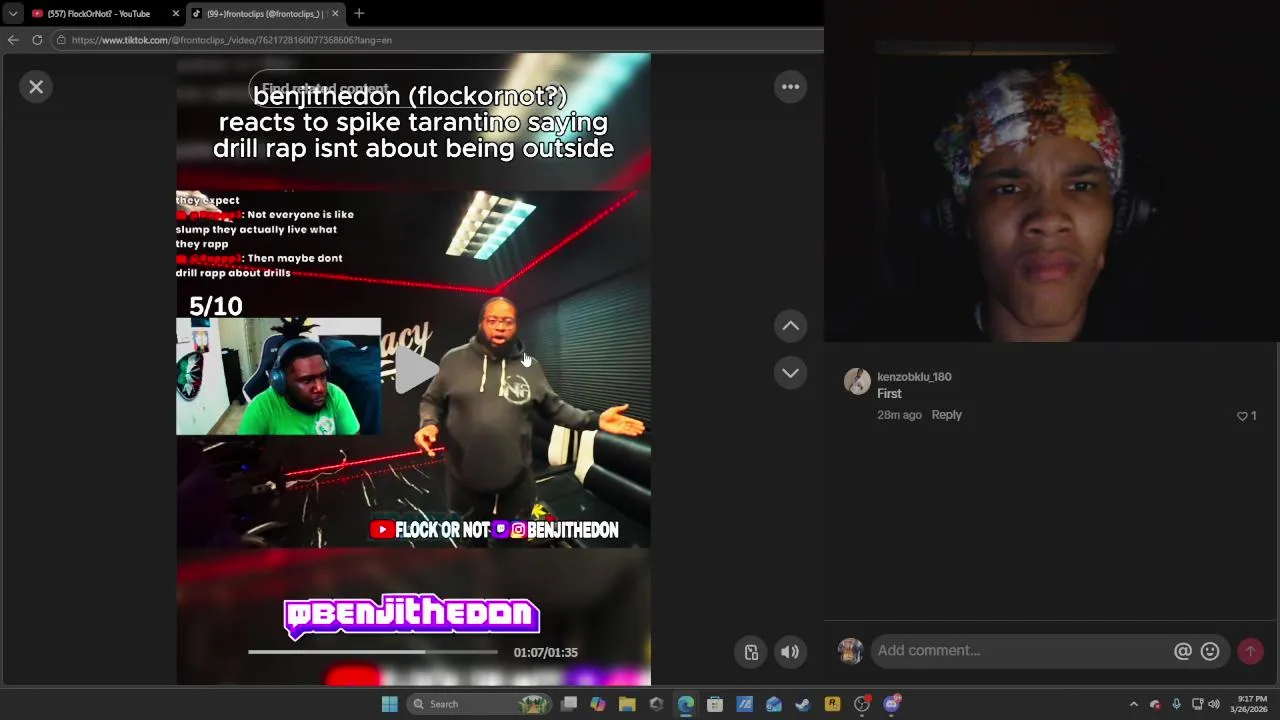Post the comment with arrow button
The height and width of the screenshot is (720, 1280).
pyautogui.click(x=1250, y=652)
